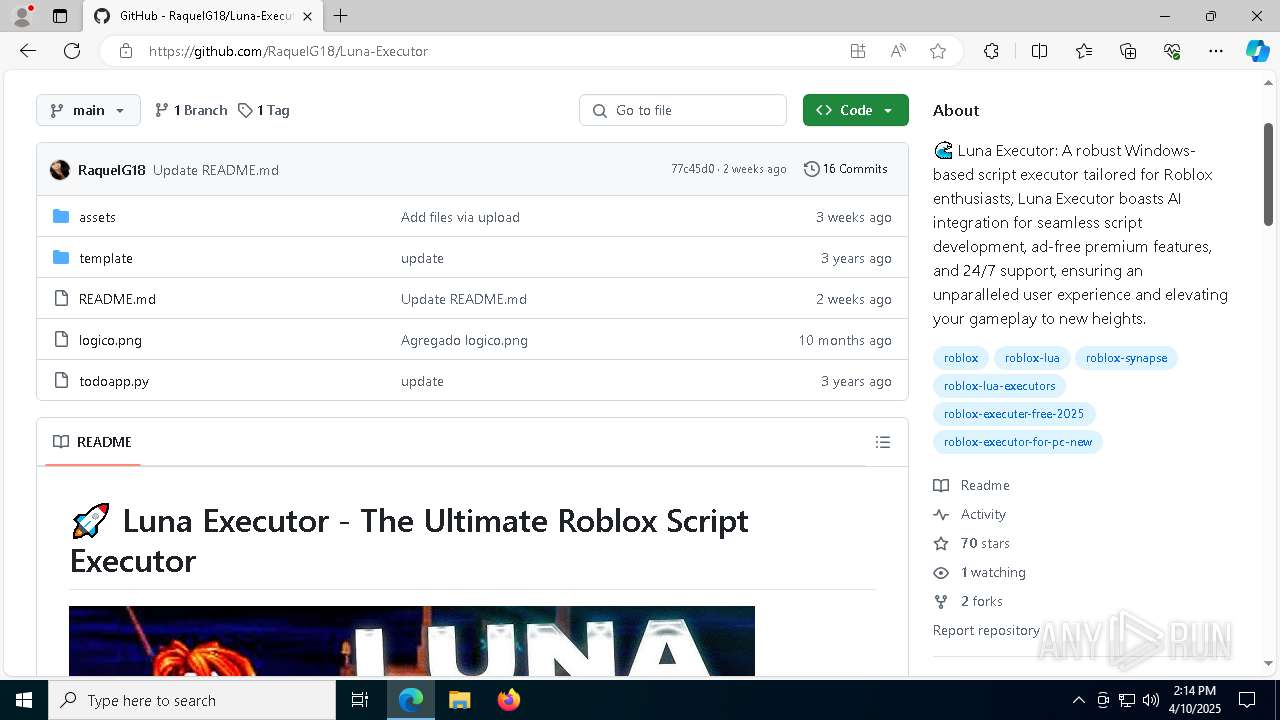Open the assets folder
Screen dimensions: 1280x720
tap(97, 217)
